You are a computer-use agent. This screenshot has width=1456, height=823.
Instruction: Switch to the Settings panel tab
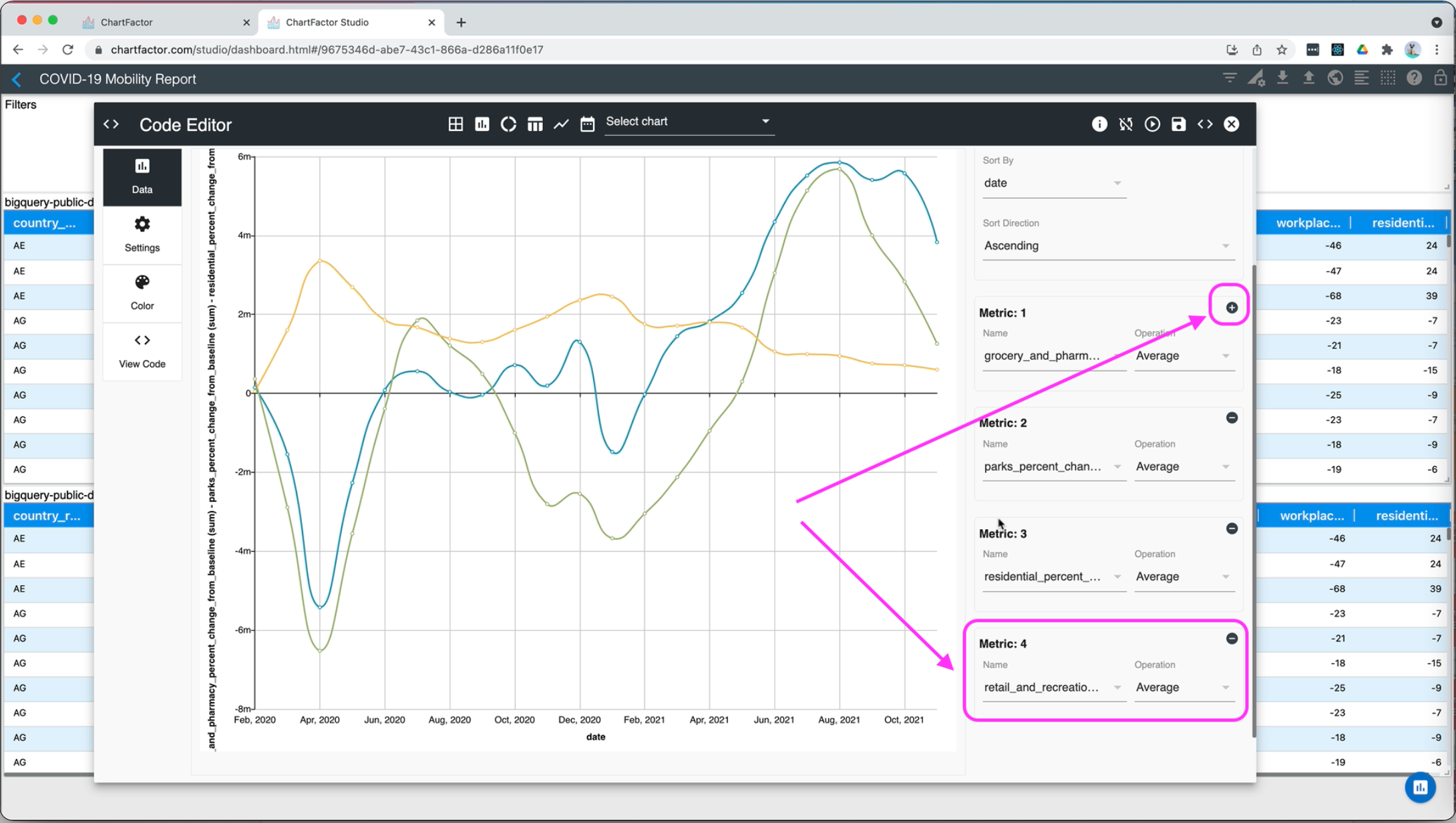point(142,234)
